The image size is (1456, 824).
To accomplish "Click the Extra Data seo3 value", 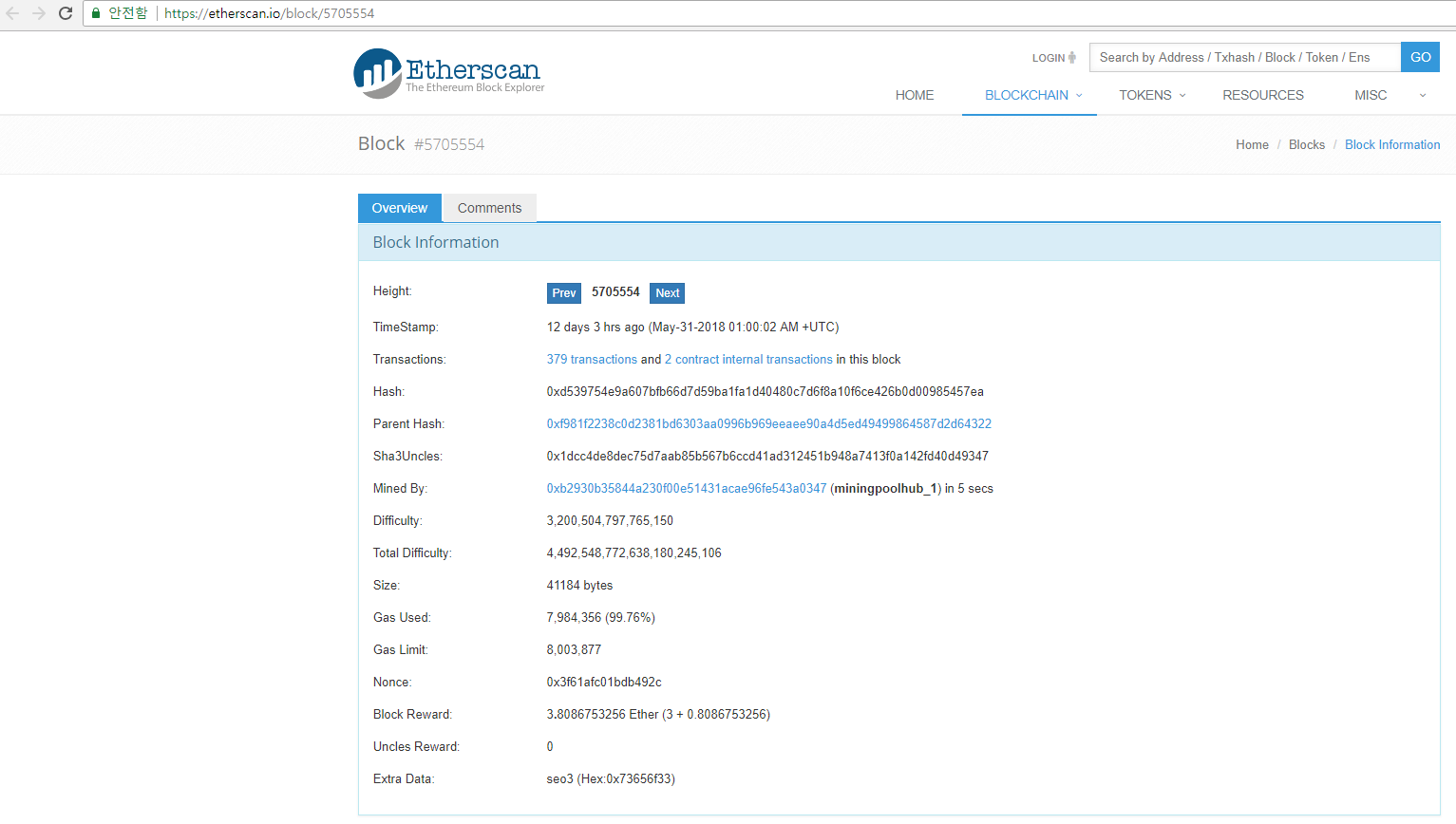I will pyautogui.click(x=611, y=779).
